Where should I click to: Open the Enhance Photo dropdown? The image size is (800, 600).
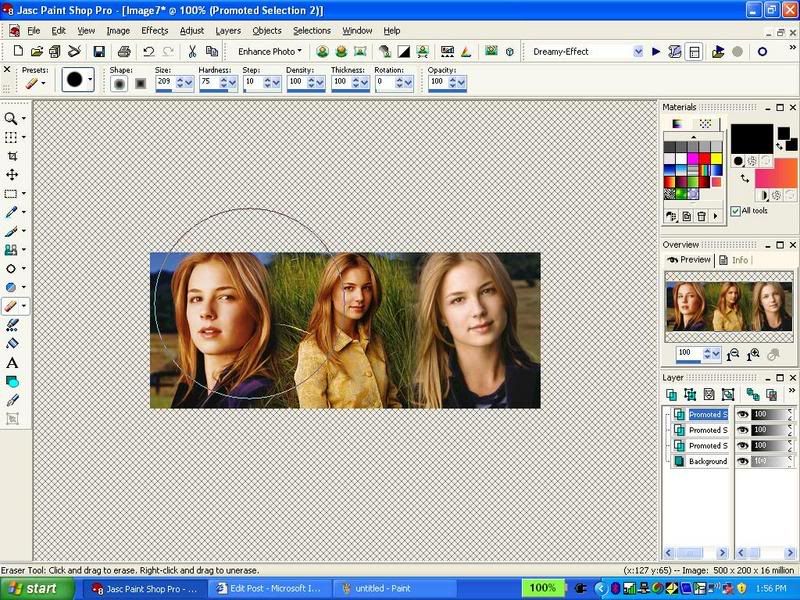(x=269, y=51)
